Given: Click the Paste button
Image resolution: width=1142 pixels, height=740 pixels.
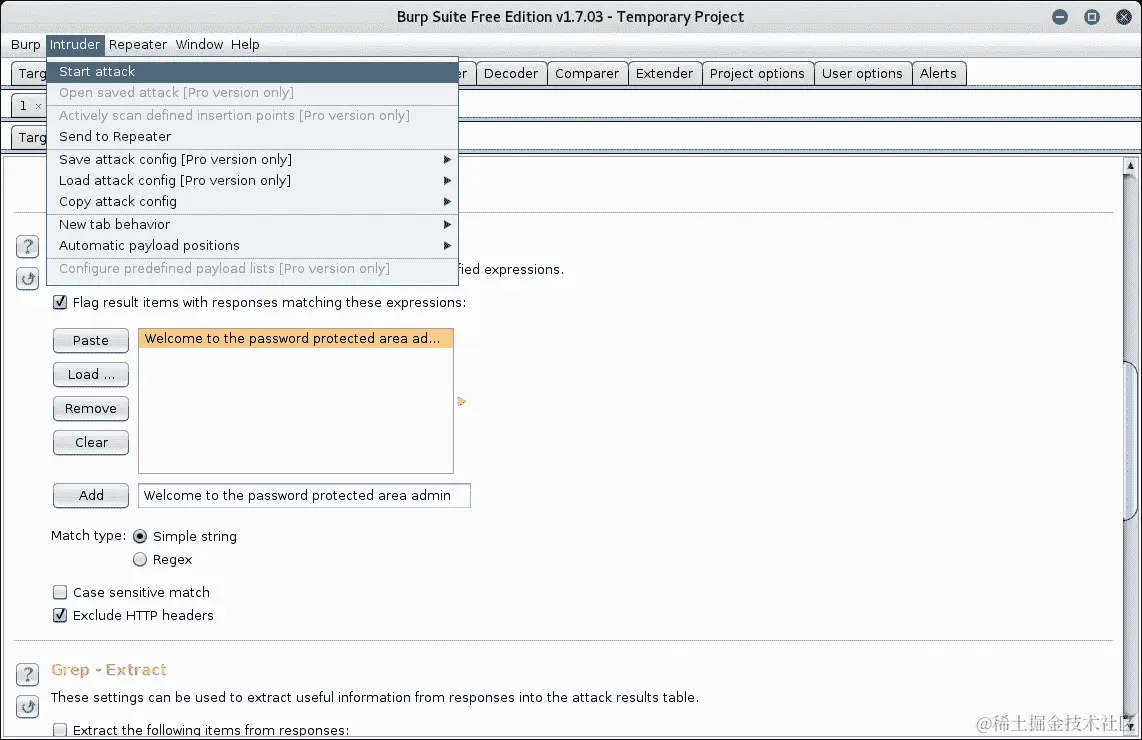Looking at the screenshot, I should tap(91, 341).
